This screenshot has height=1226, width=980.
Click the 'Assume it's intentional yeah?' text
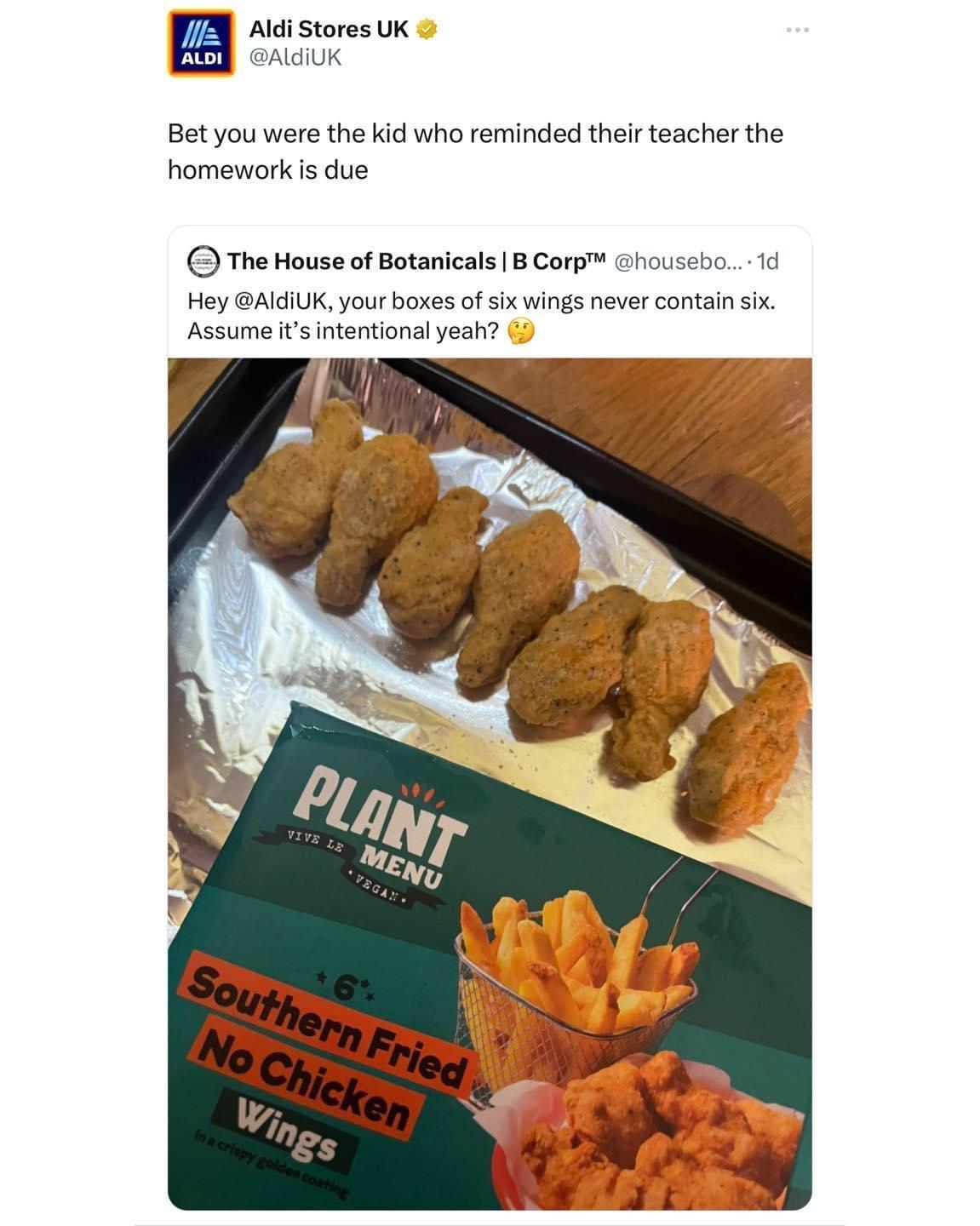pyautogui.click(x=343, y=330)
